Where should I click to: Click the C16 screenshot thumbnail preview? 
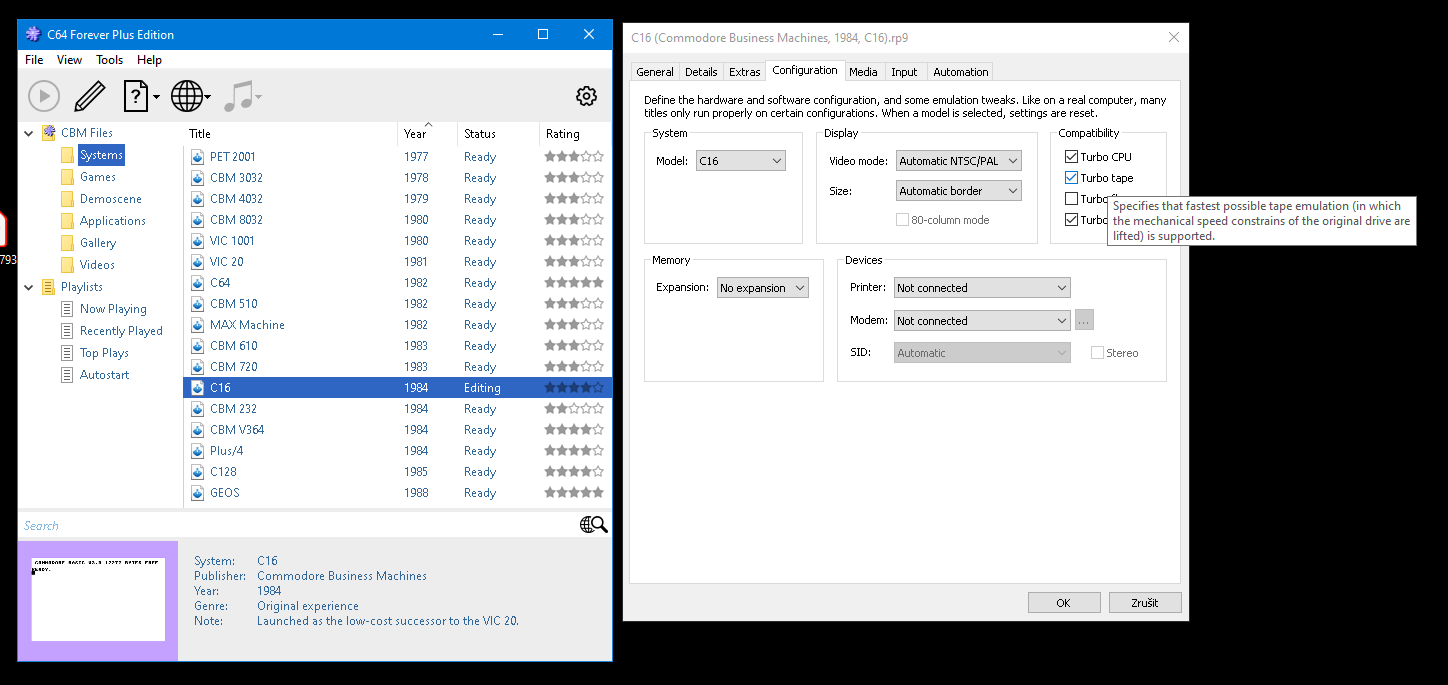point(98,599)
